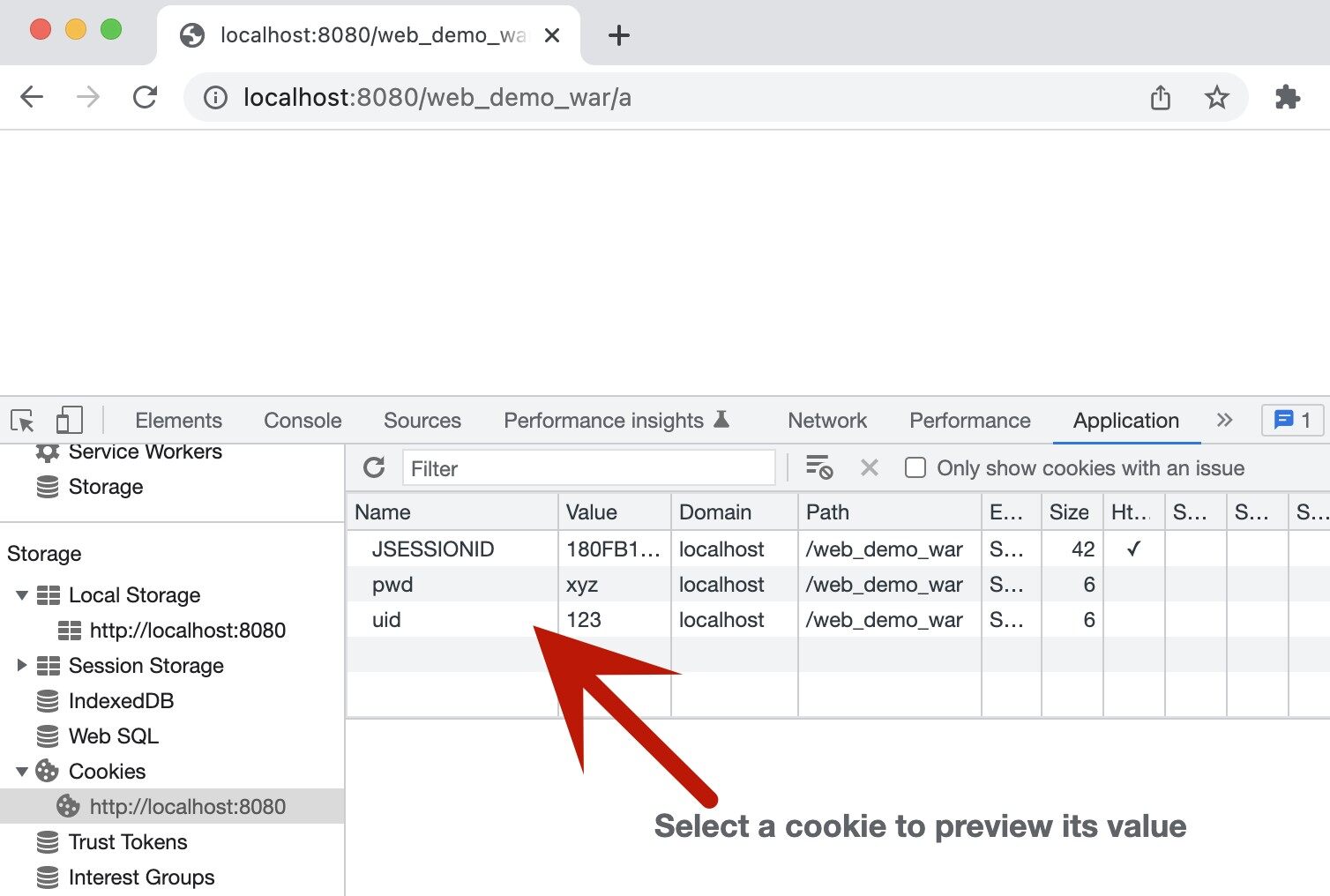Bookmark this page with the star icon

pyautogui.click(x=1216, y=97)
